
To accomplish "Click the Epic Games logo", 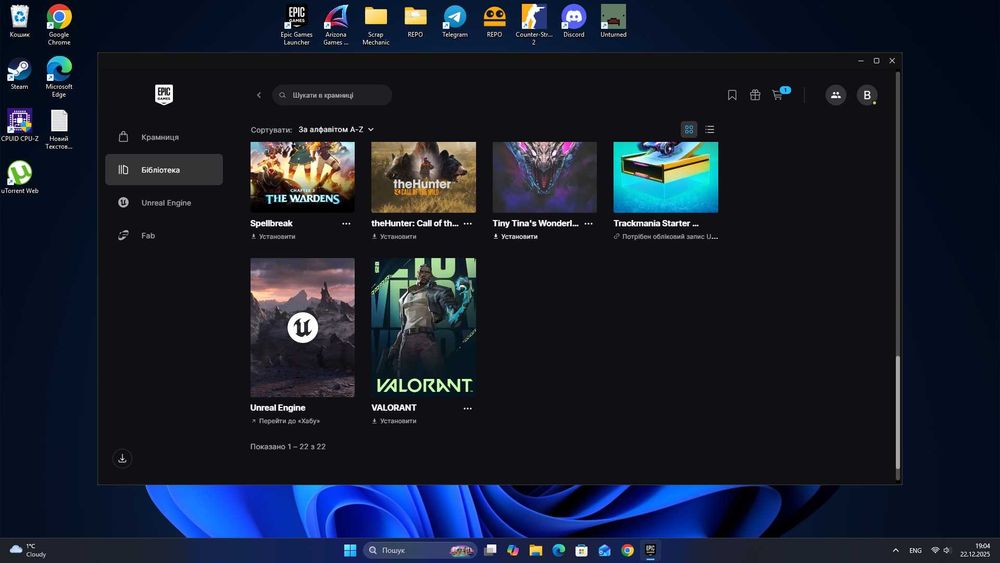I will coord(164,95).
